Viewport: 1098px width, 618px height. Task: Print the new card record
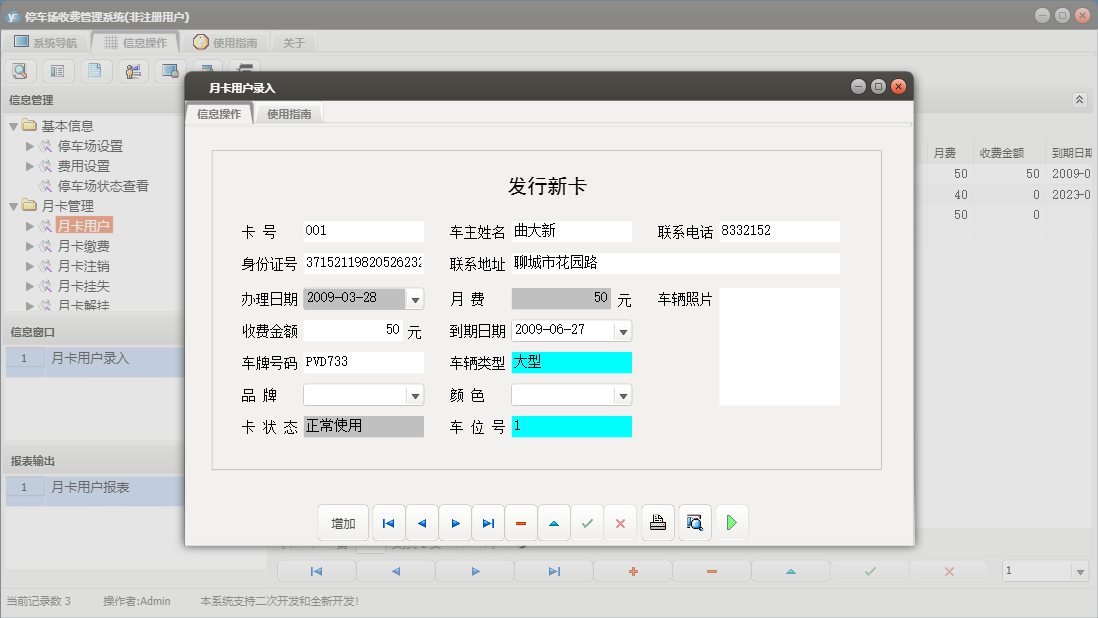(x=657, y=522)
